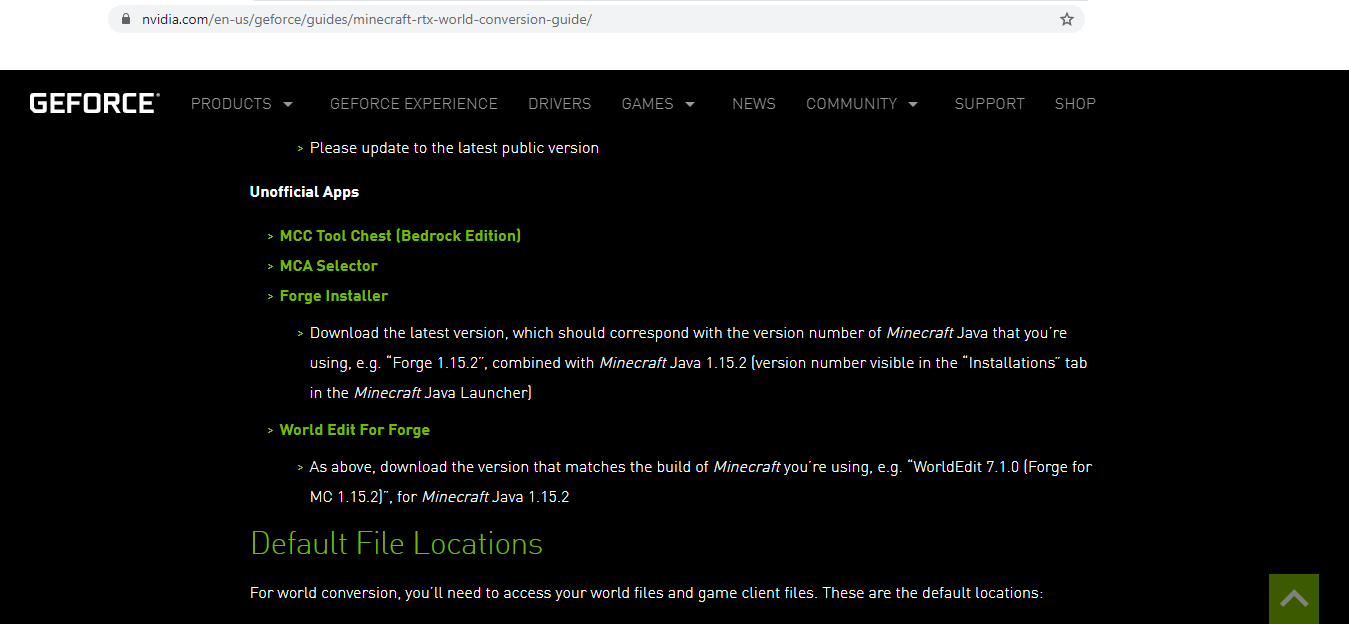Screen dimensions: 1349x624
Task: Click the 'in the Minecraft Java Launcher' text
Action: coord(421,393)
